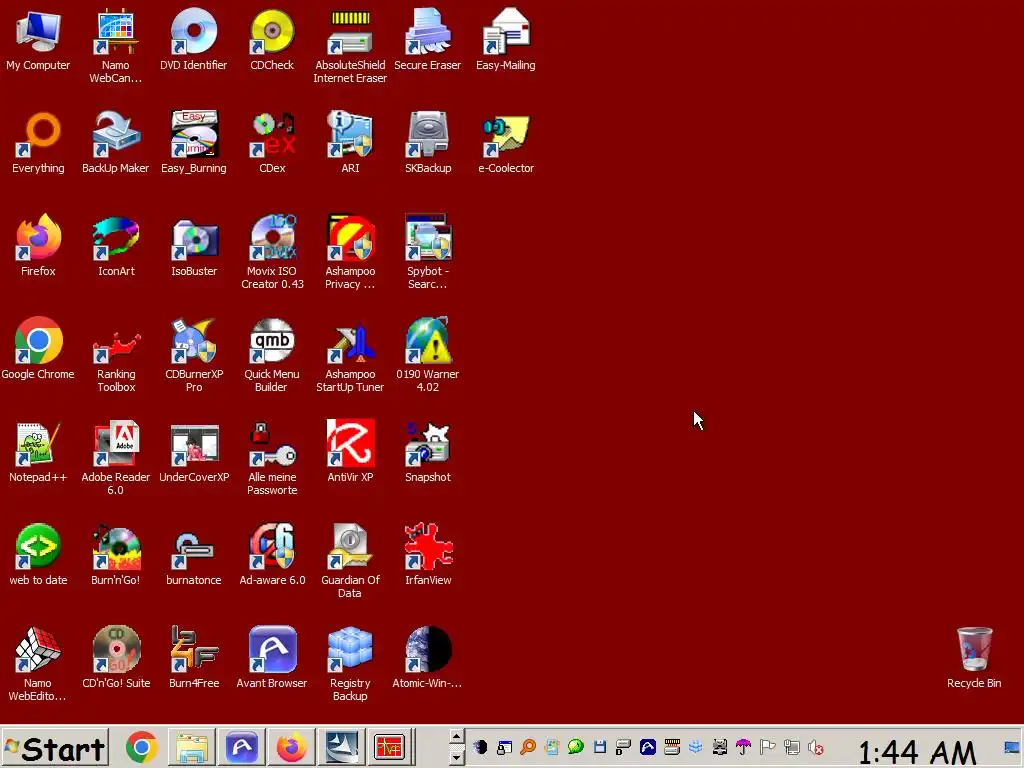Select the e-Coolector shortcut
The height and width of the screenshot is (768, 1024).
click(505, 142)
